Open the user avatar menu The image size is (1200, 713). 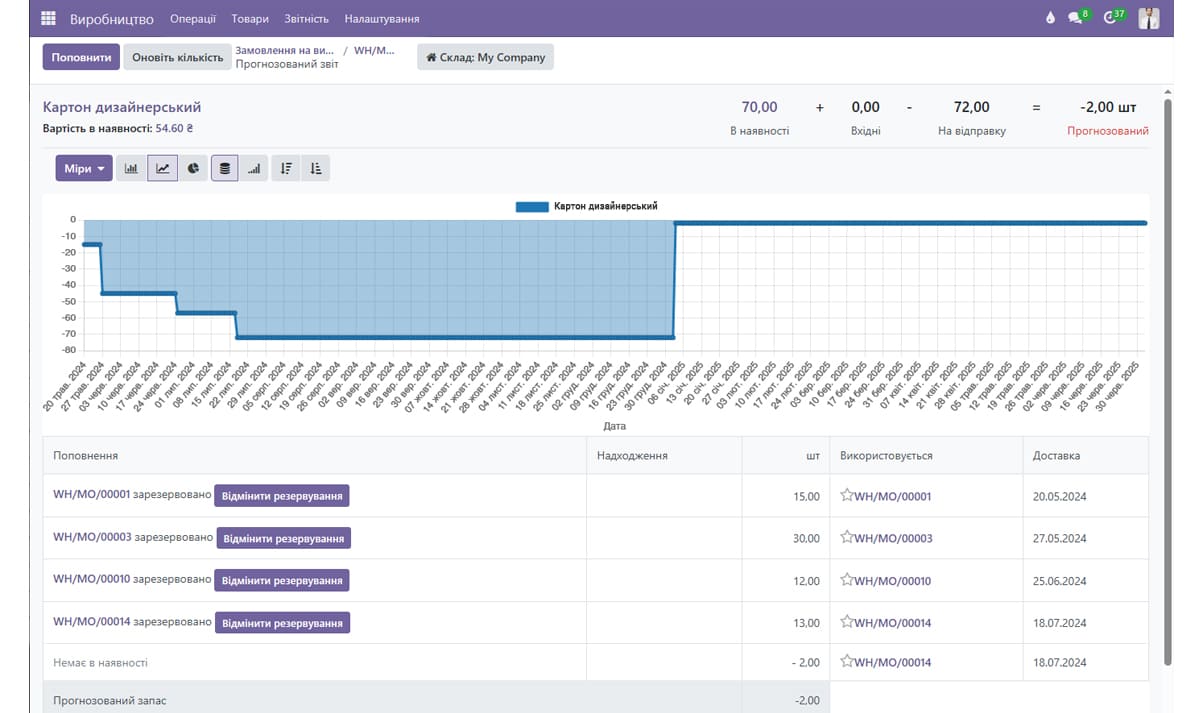pos(1148,19)
